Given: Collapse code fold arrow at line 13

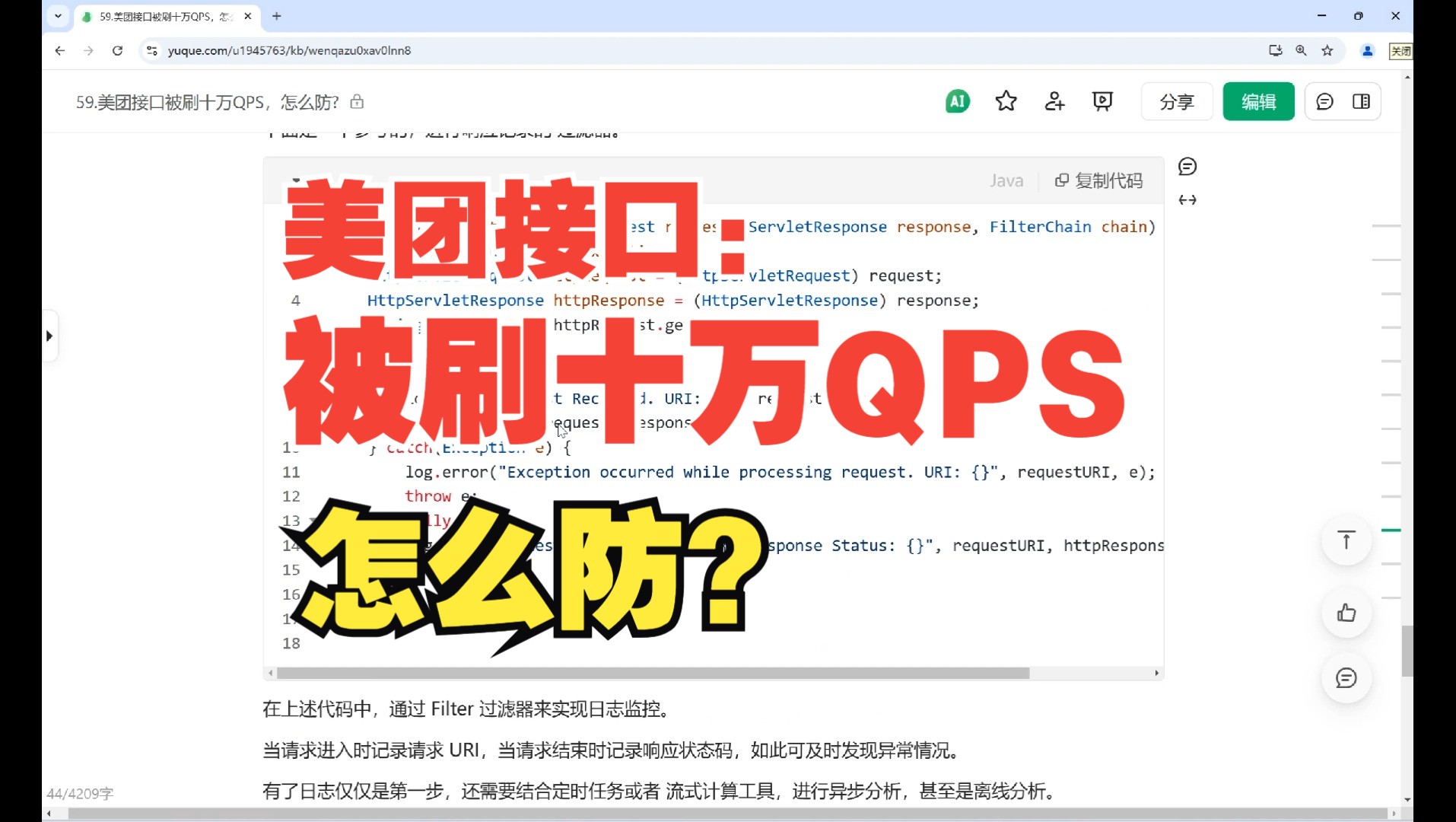Looking at the screenshot, I should coord(313,521).
